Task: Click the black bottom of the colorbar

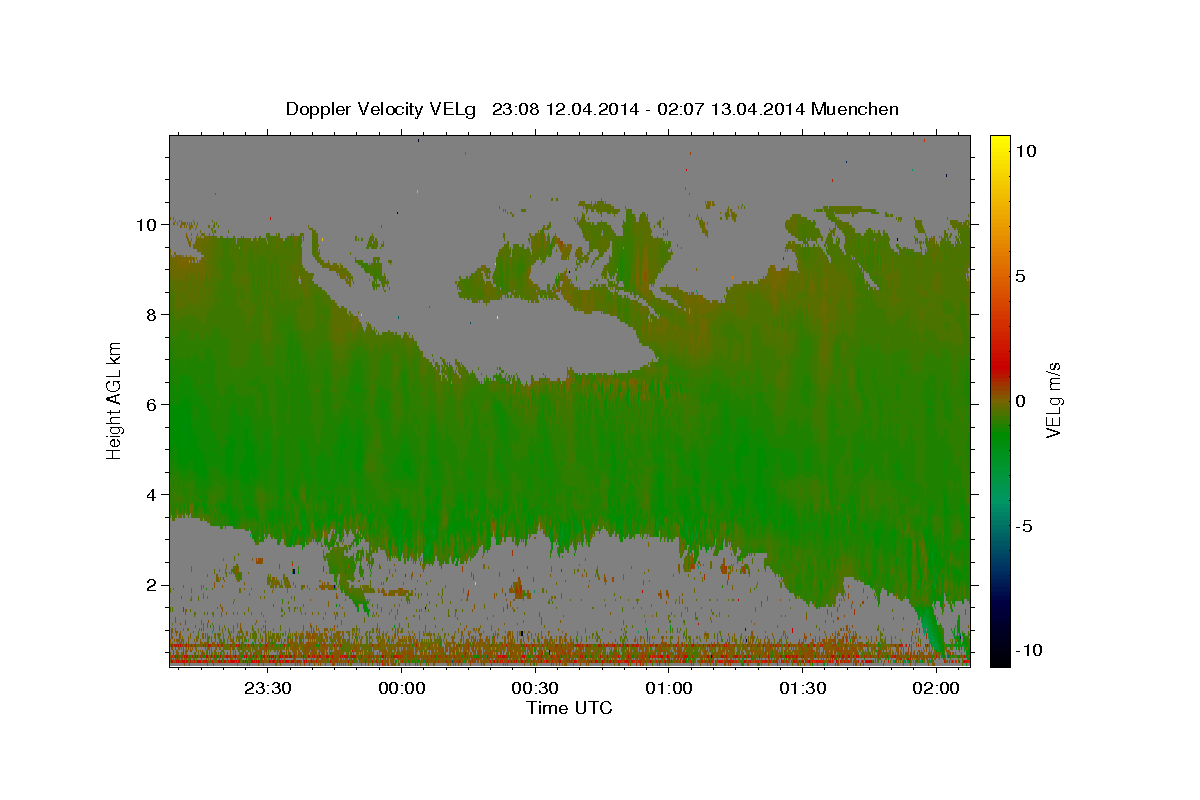Action: click(x=999, y=657)
